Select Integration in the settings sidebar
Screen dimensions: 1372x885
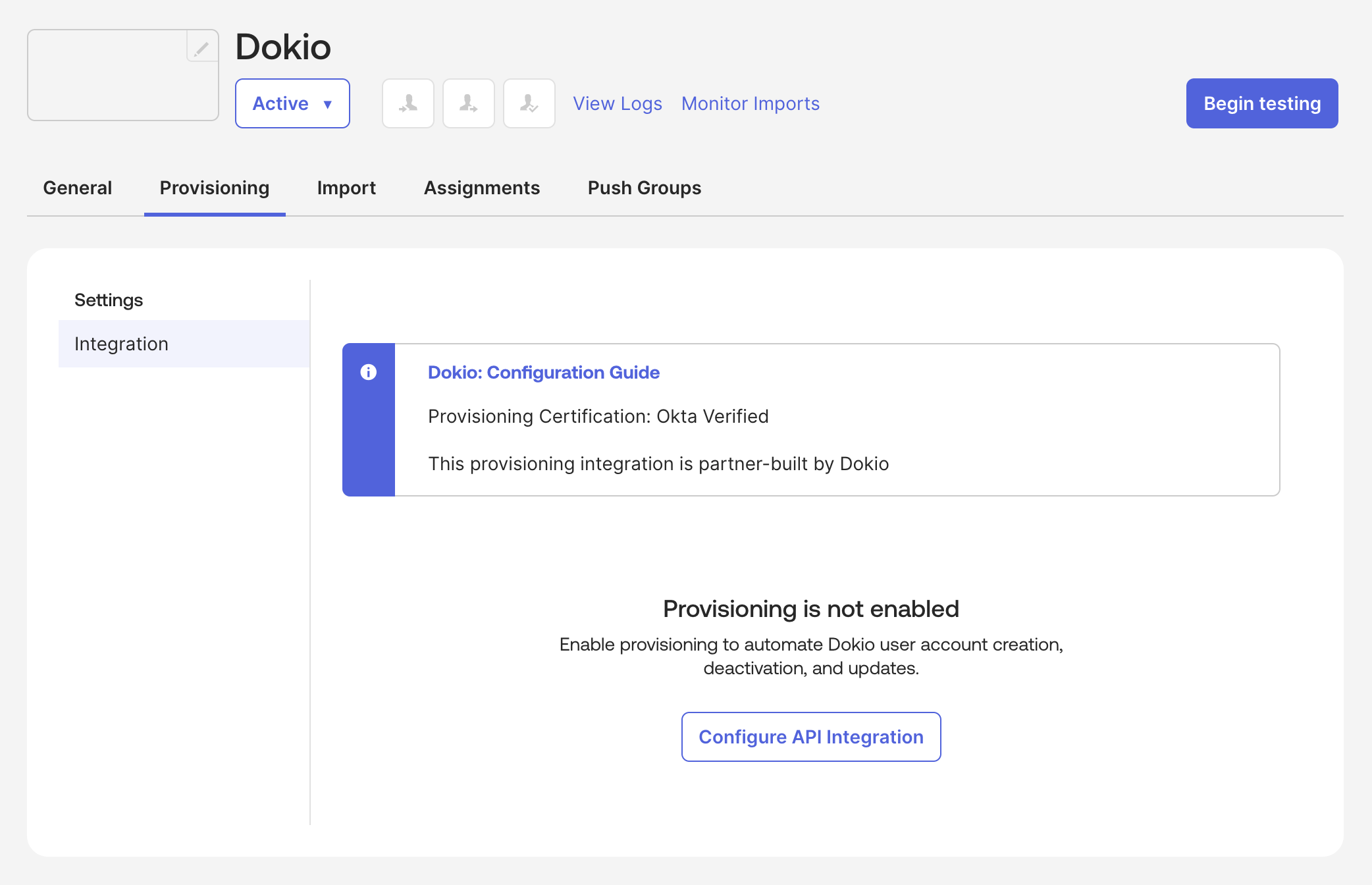[121, 344]
